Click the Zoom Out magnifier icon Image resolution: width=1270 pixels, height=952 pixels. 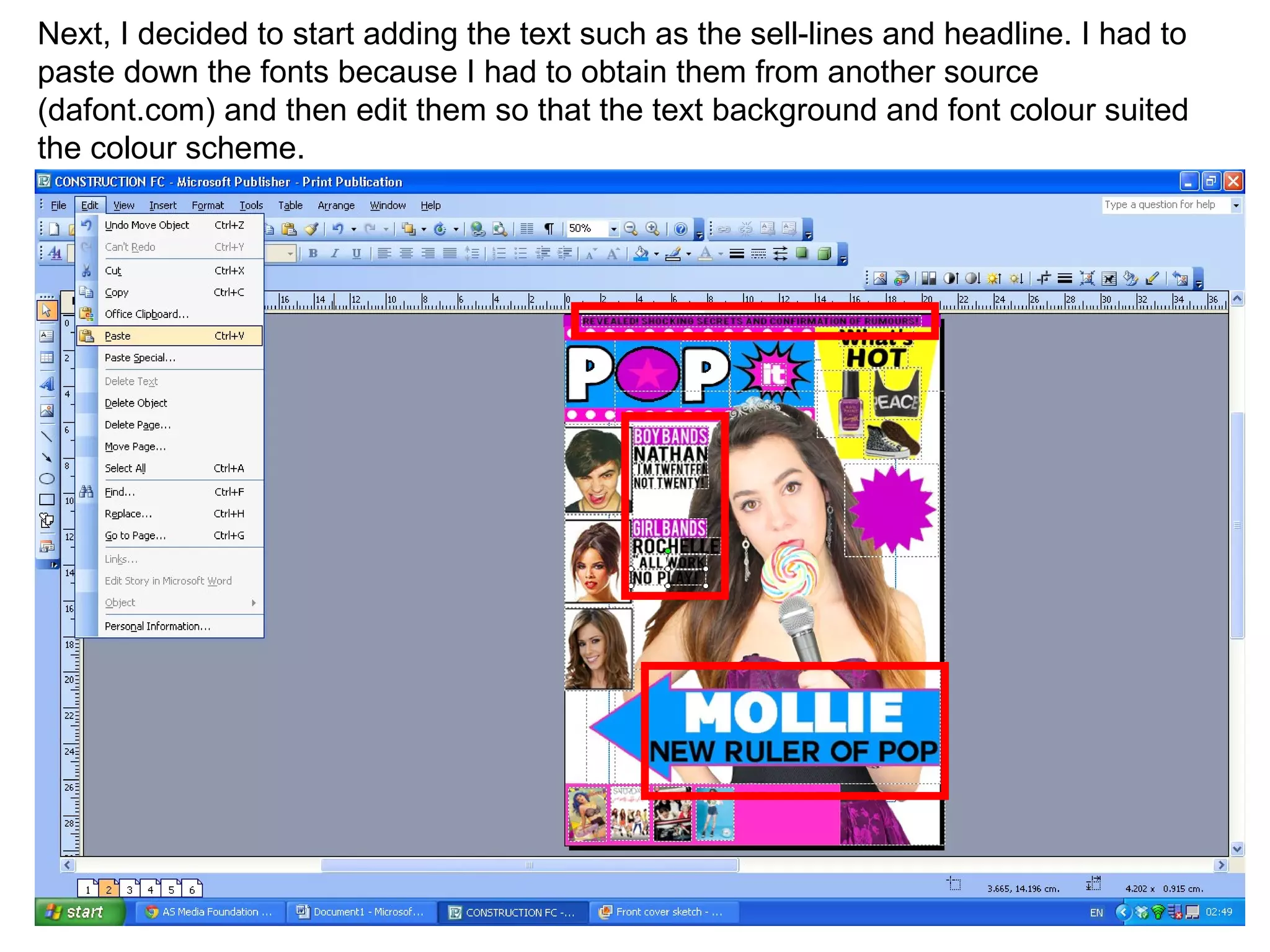point(631,229)
